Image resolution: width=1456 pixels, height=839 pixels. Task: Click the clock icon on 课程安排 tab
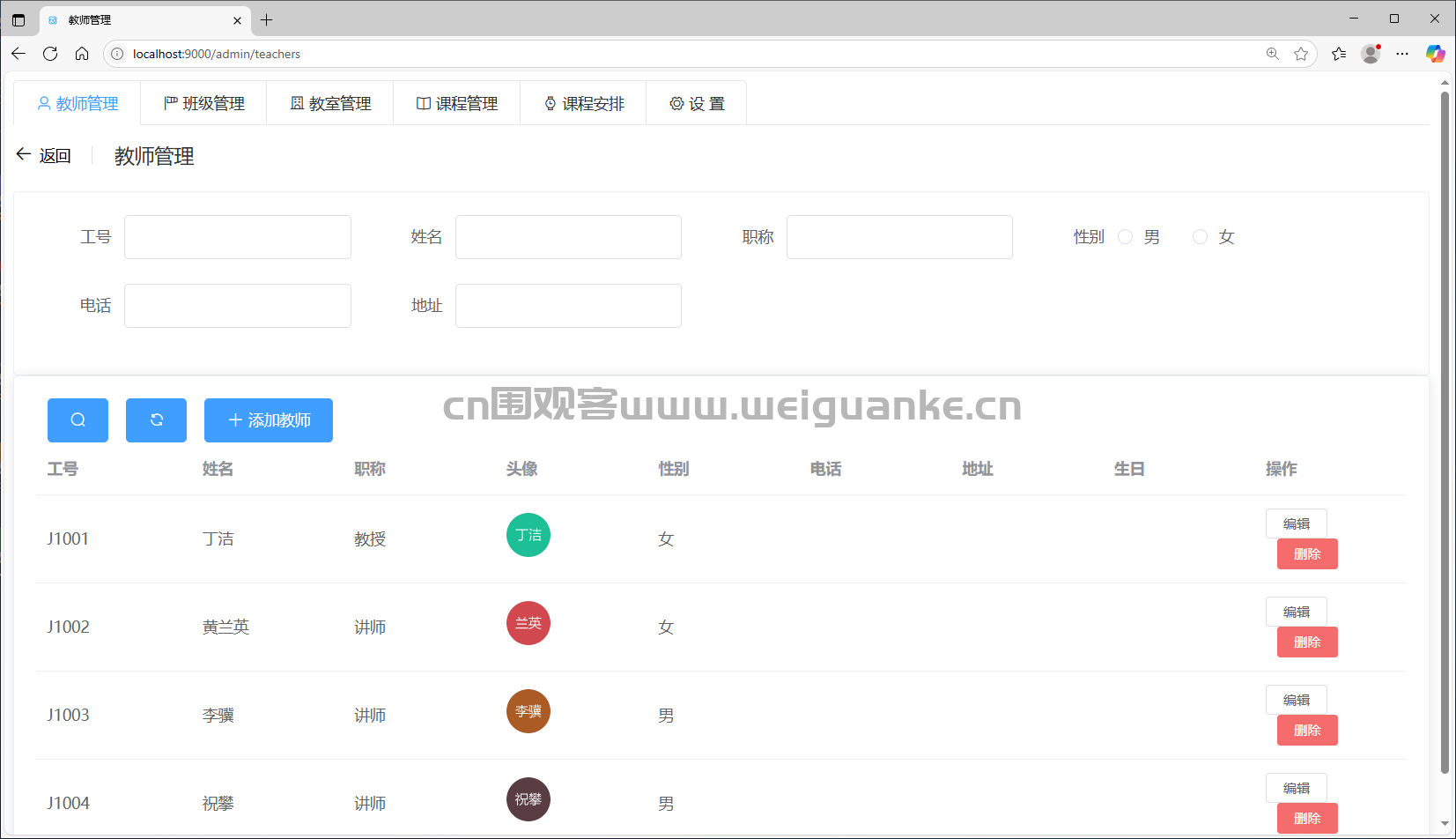(549, 103)
